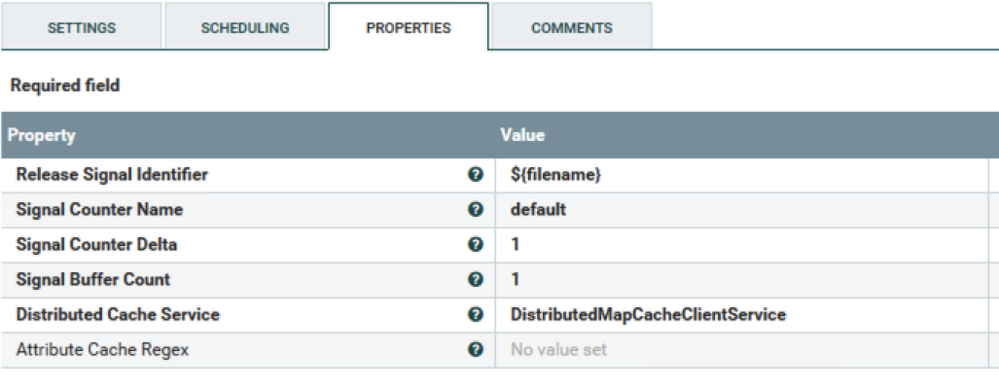Viewport: 999px width, 386px height.
Task: Select the Distributed Cache Service property name
Action: (x=118, y=315)
